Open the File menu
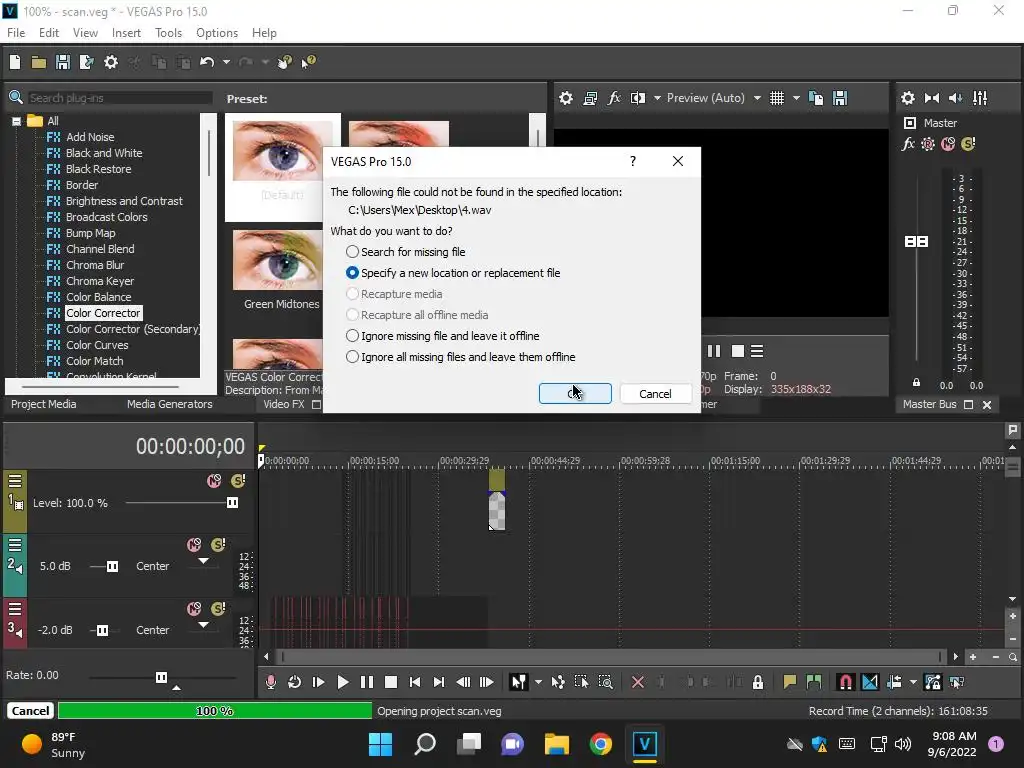Viewport: 1024px width, 768px height. pos(16,33)
